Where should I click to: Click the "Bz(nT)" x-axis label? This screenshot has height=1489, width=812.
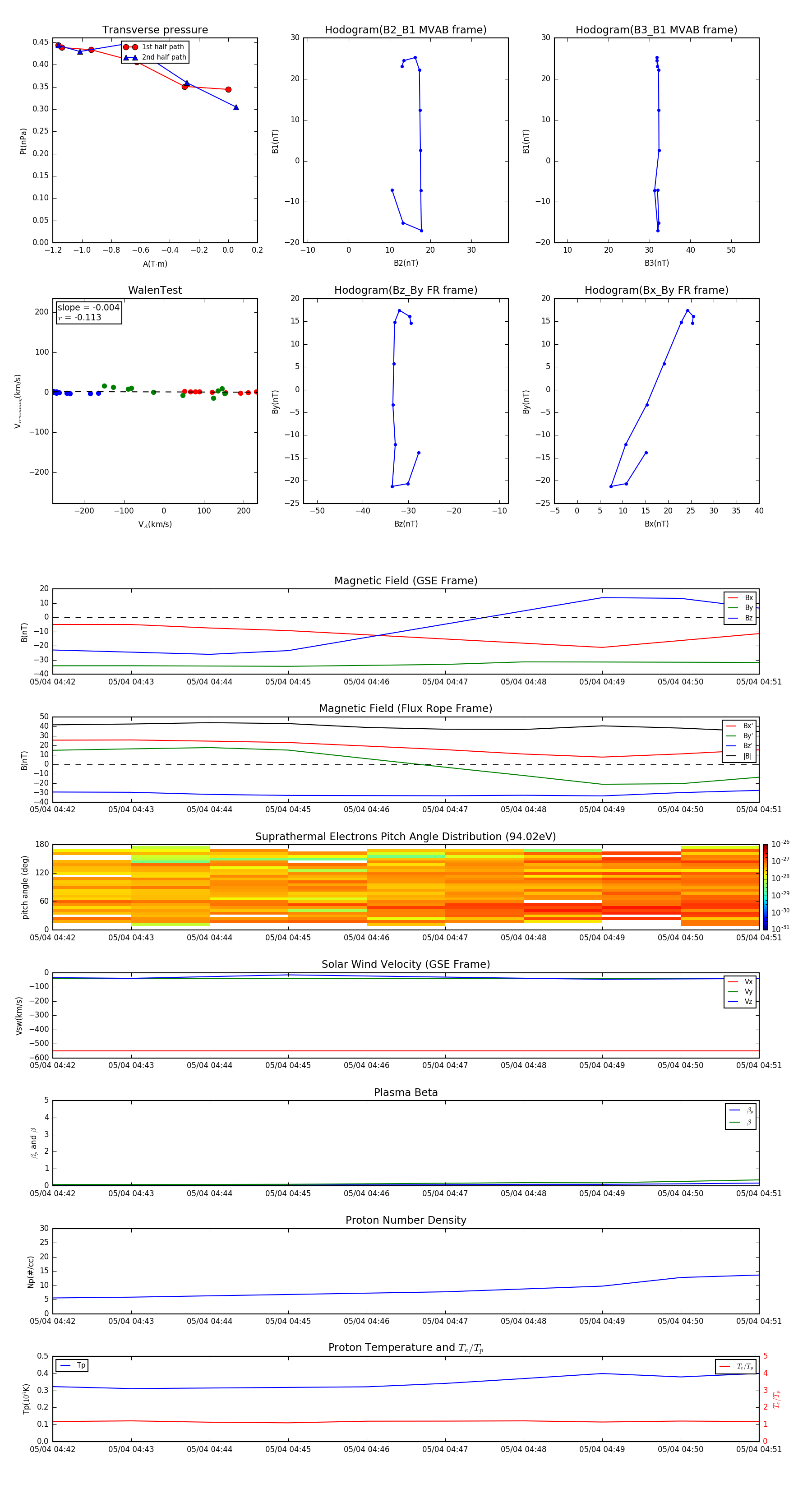click(x=406, y=524)
